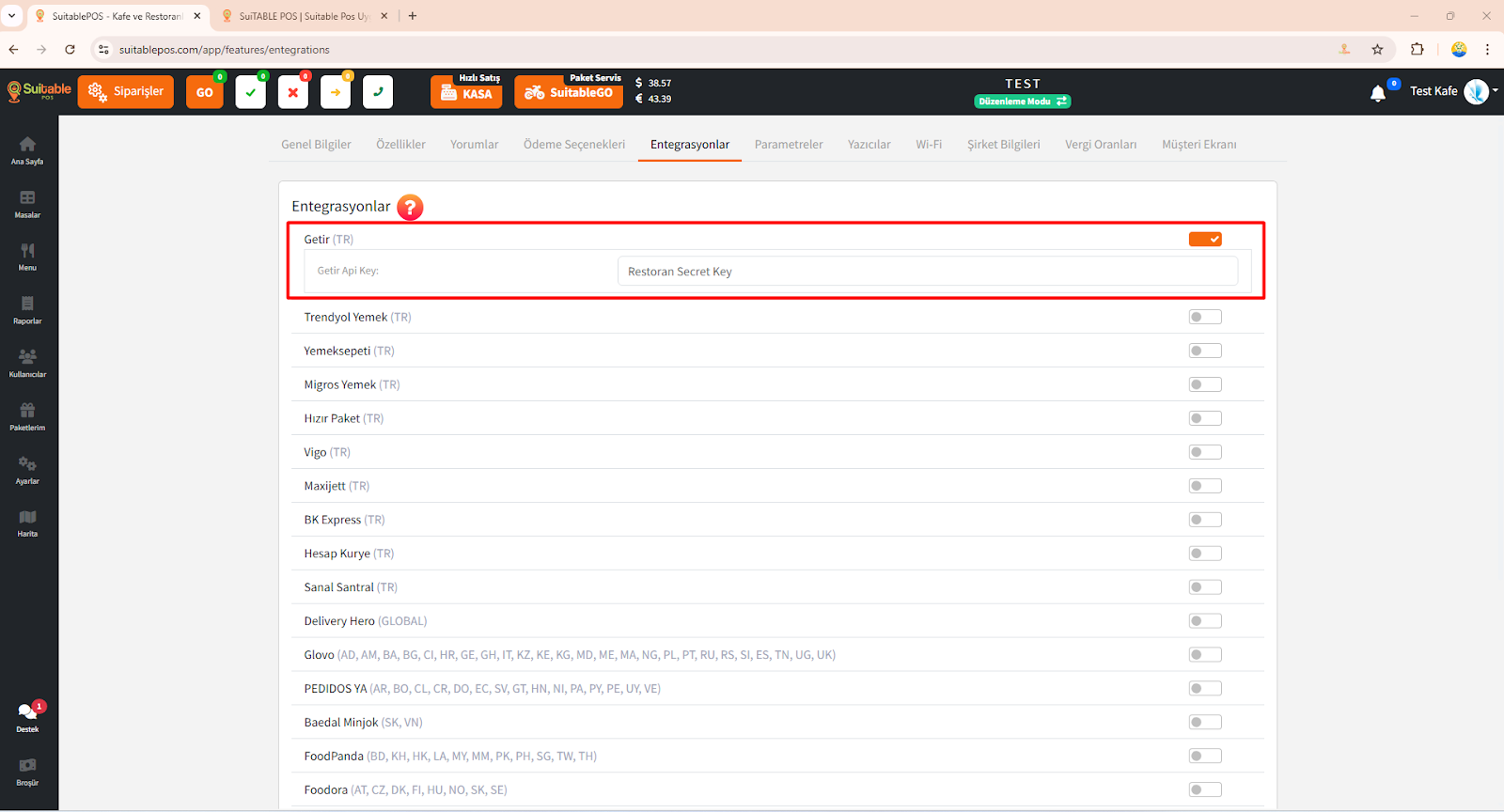Enable the Maxijett integration
Viewport: 1504px width, 812px height.
pos(1205,486)
